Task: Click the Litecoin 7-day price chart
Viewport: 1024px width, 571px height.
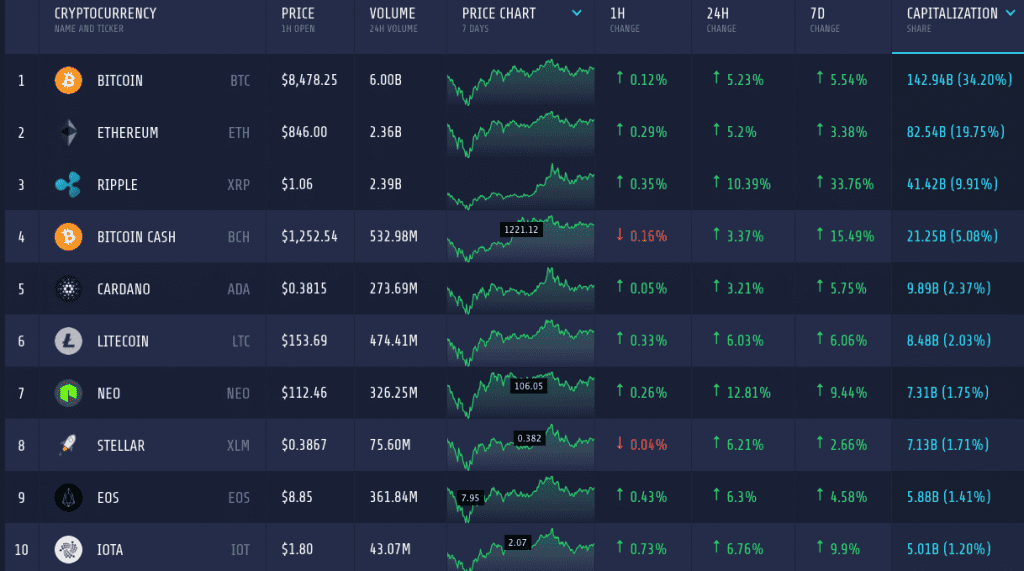Action: tap(520, 342)
